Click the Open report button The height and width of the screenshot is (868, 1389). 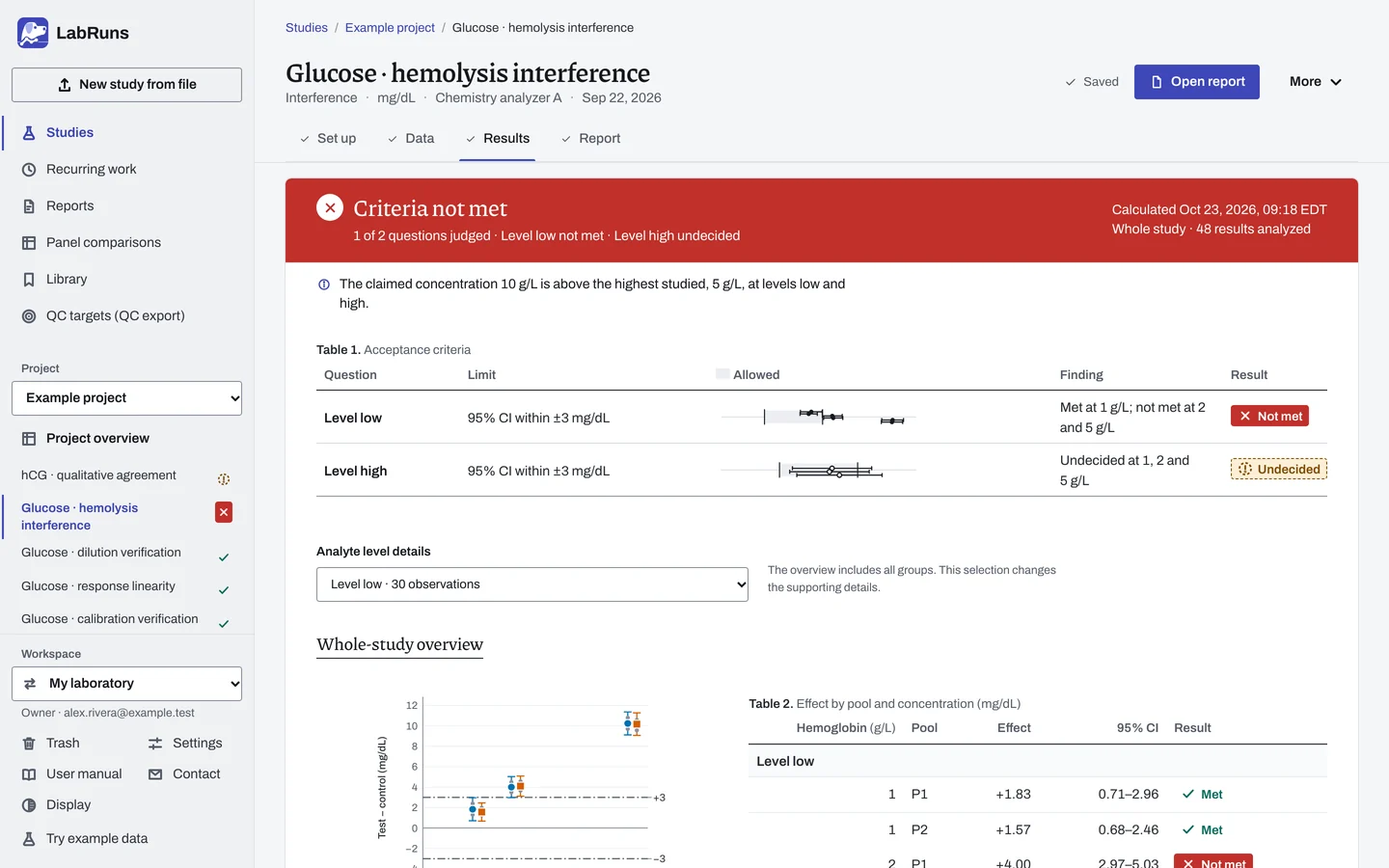tap(1197, 82)
